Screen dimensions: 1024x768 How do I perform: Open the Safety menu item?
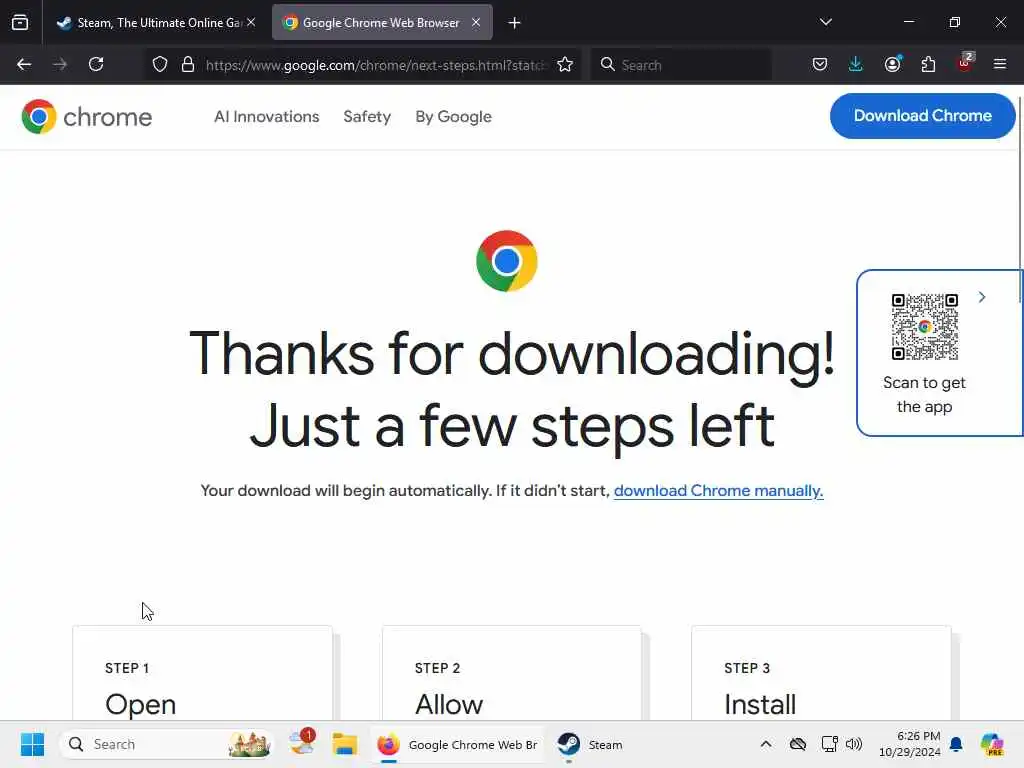tap(367, 117)
